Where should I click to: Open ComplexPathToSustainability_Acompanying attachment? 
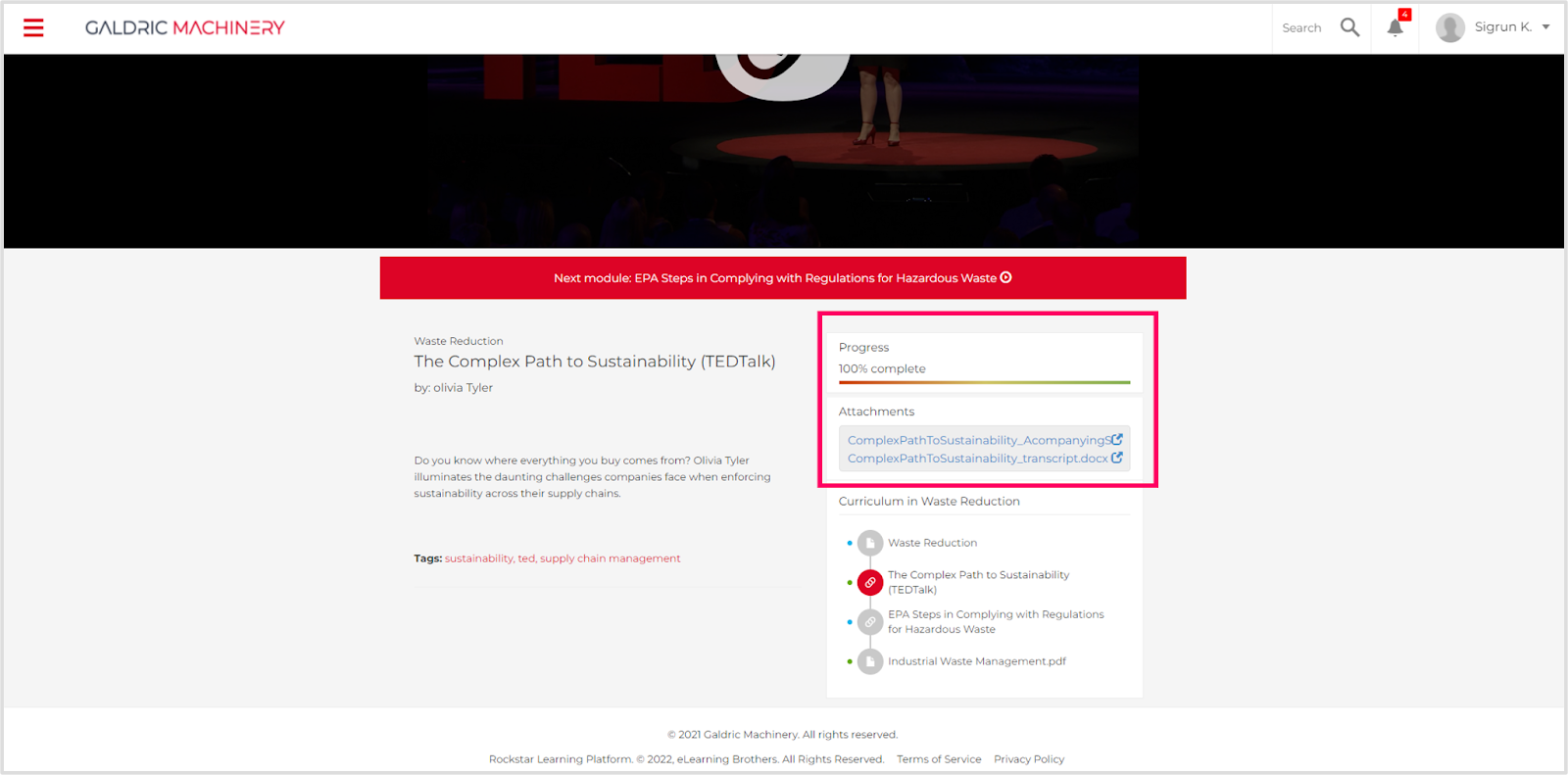click(x=979, y=440)
